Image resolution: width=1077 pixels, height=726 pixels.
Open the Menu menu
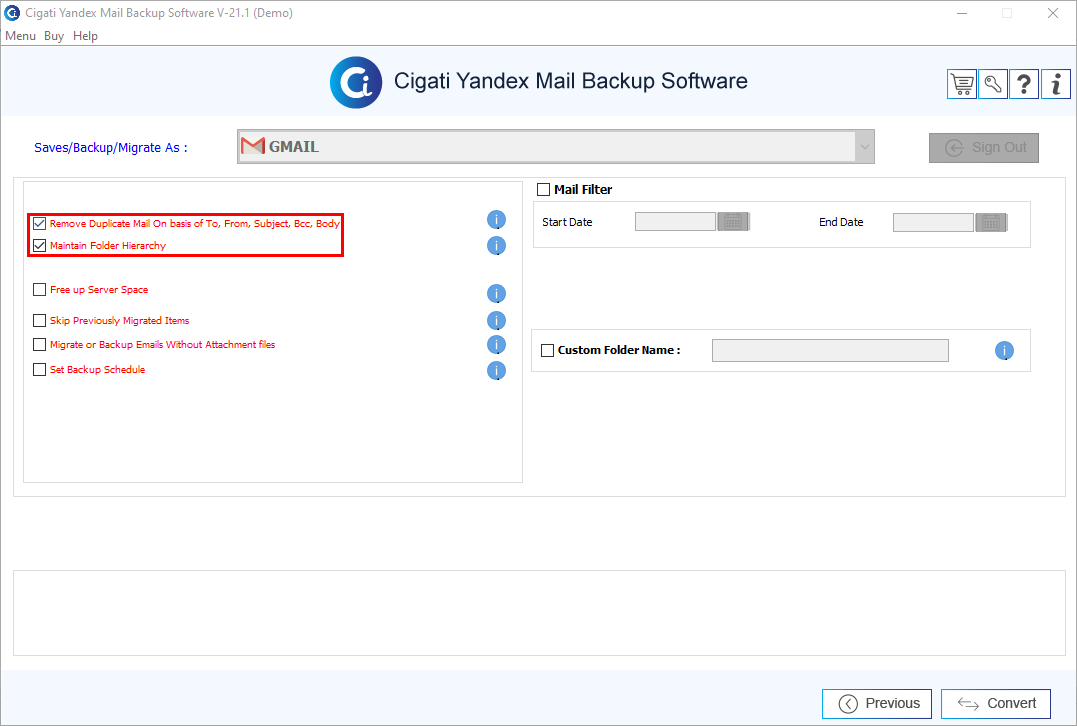(20, 36)
